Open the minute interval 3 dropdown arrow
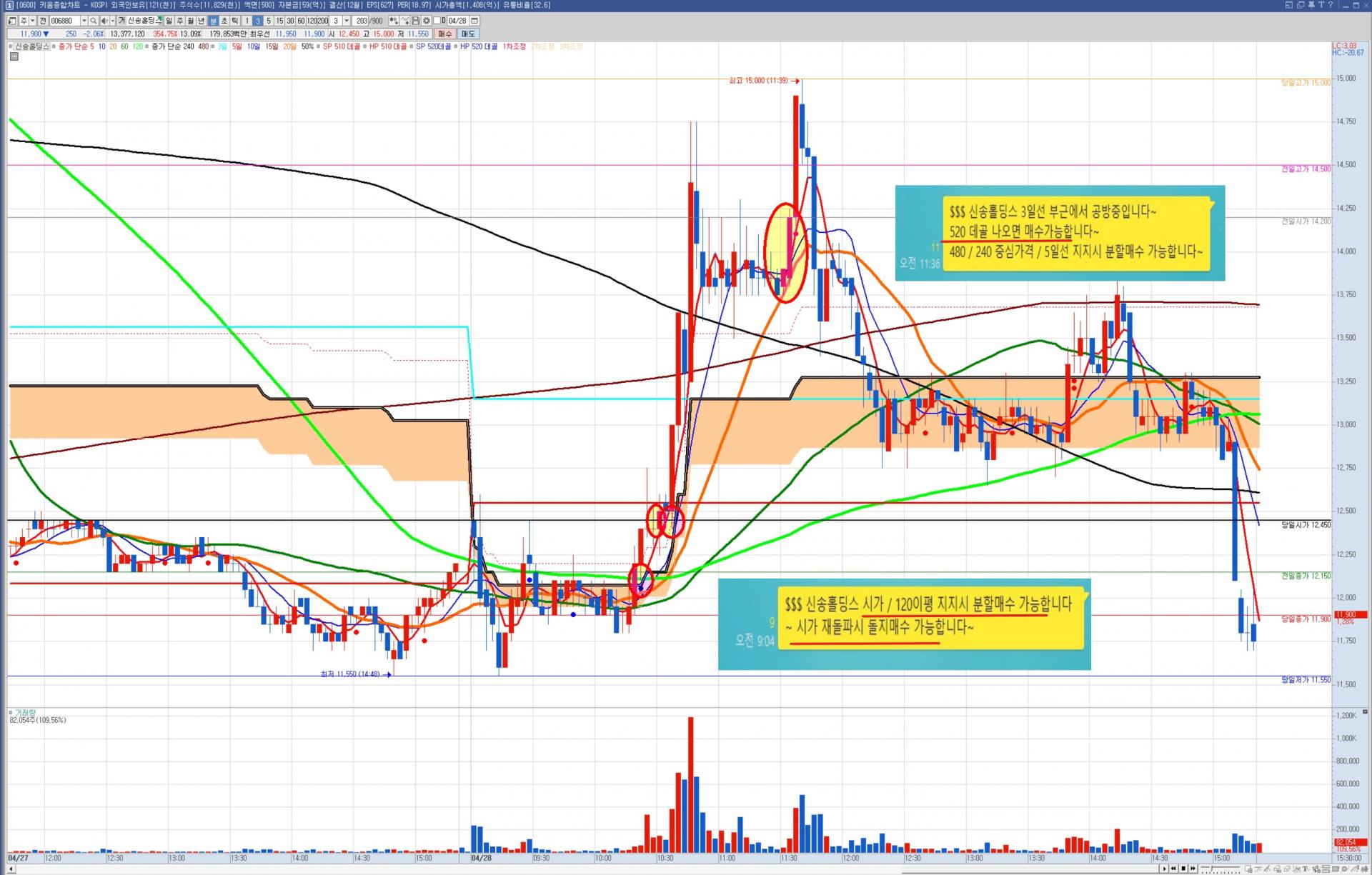This screenshot has width=1372, height=875. 347,21
